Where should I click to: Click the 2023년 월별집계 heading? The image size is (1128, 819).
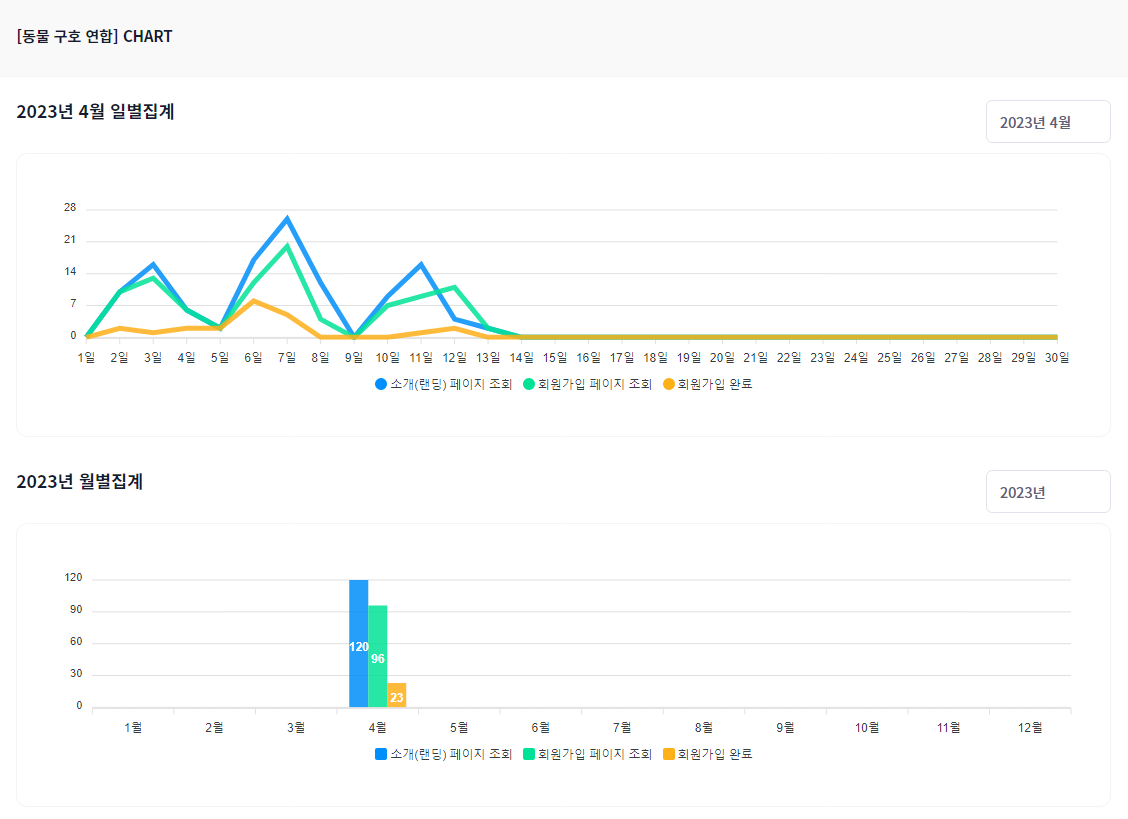pos(80,482)
